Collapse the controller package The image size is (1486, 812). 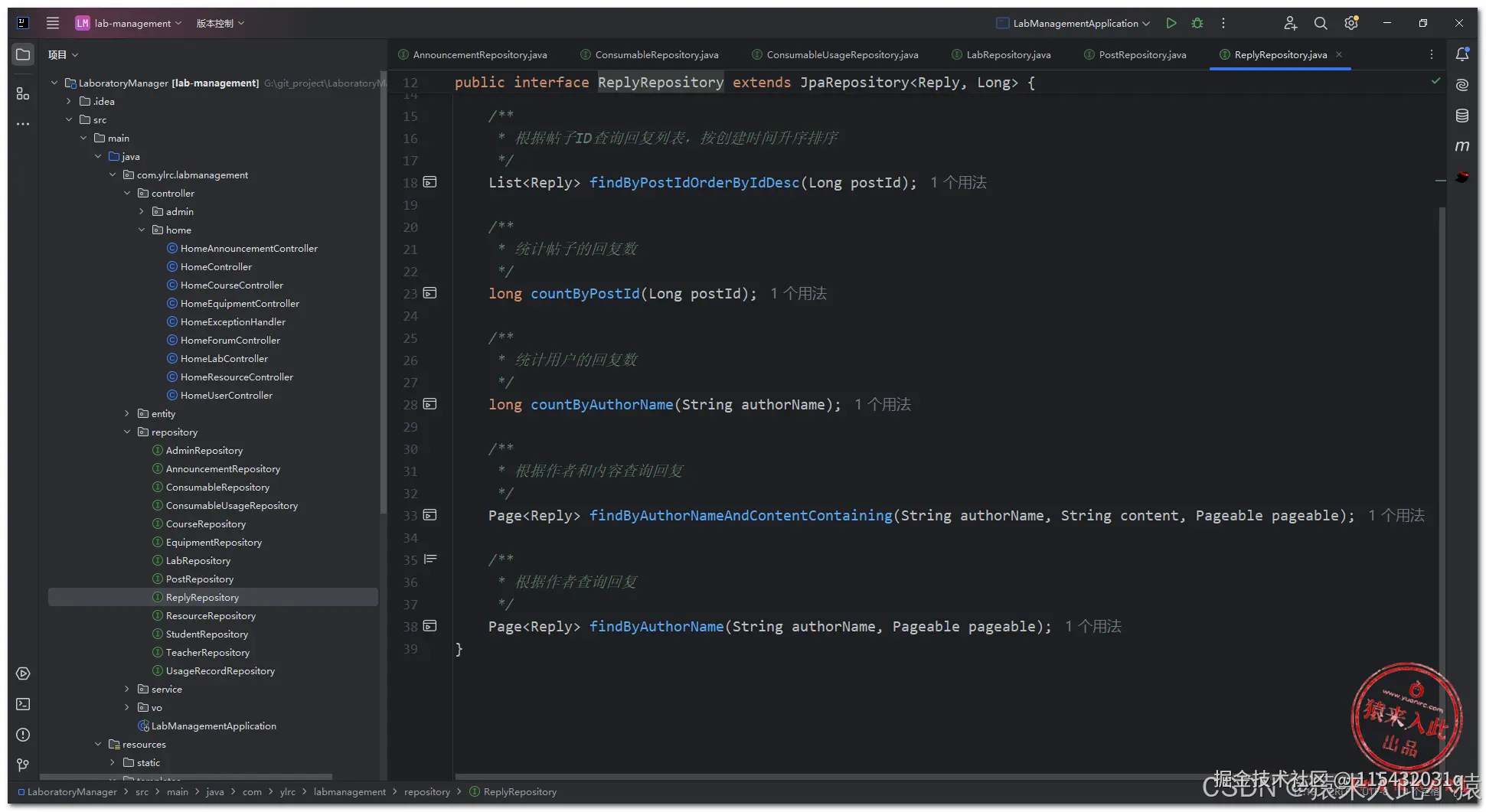point(127,193)
